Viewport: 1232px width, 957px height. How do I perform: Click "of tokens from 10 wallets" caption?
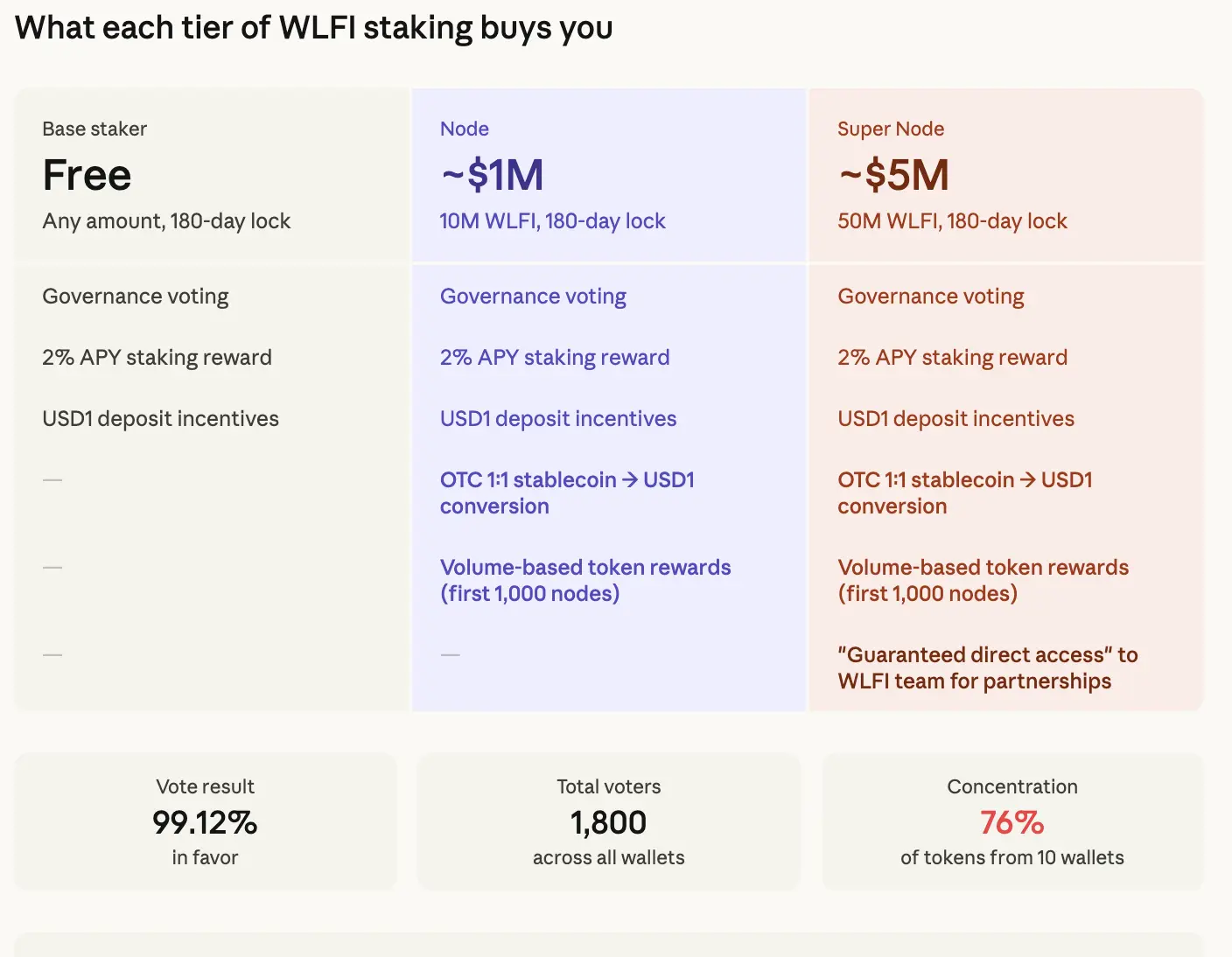pyautogui.click(x=1011, y=857)
